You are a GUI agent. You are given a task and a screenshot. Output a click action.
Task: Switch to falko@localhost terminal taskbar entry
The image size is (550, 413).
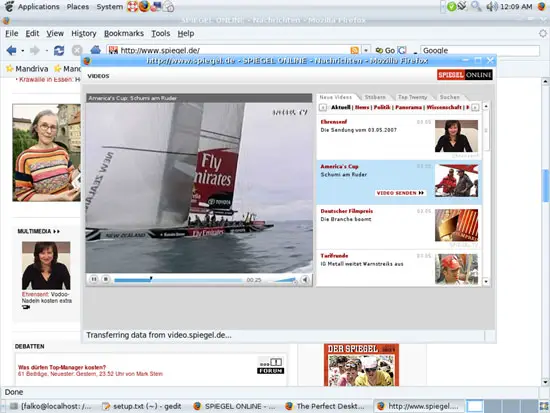click(x=51, y=406)
